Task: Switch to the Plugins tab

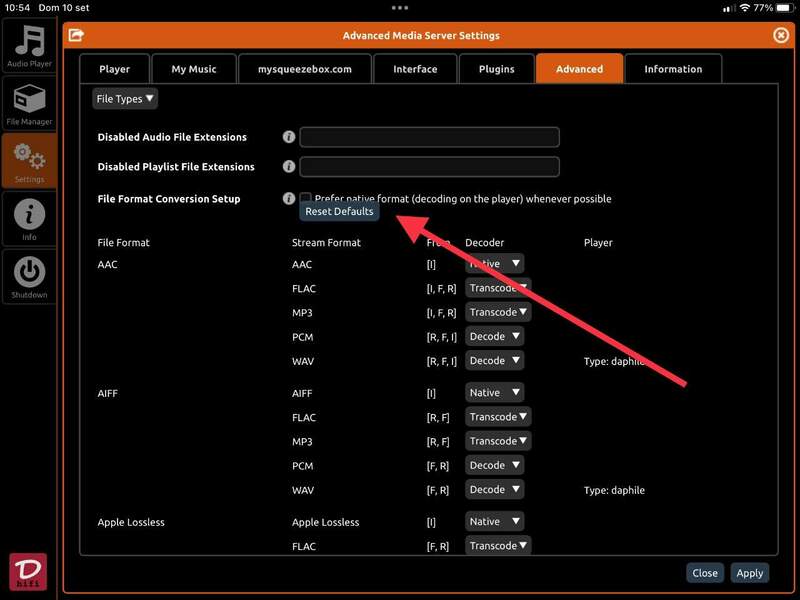Action: [x=496, y=69]
